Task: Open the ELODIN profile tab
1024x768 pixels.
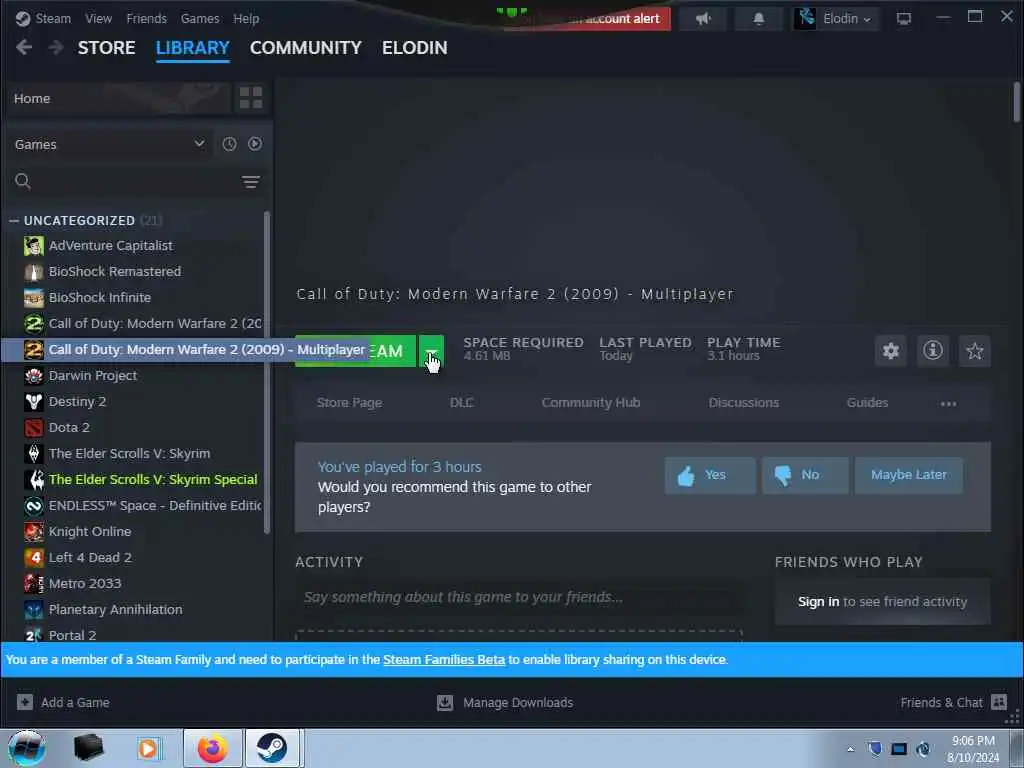Action: tap(415, 48)
